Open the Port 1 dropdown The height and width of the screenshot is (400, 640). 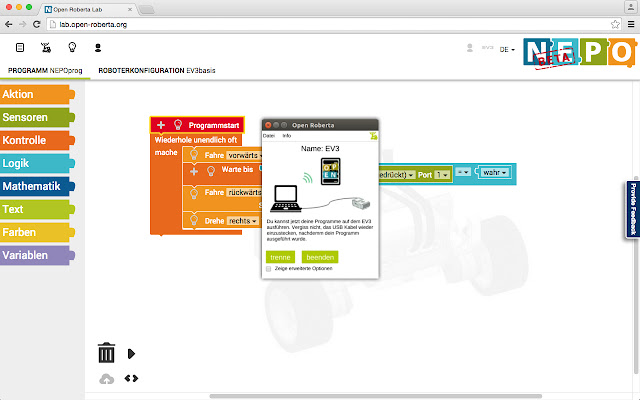442,175
